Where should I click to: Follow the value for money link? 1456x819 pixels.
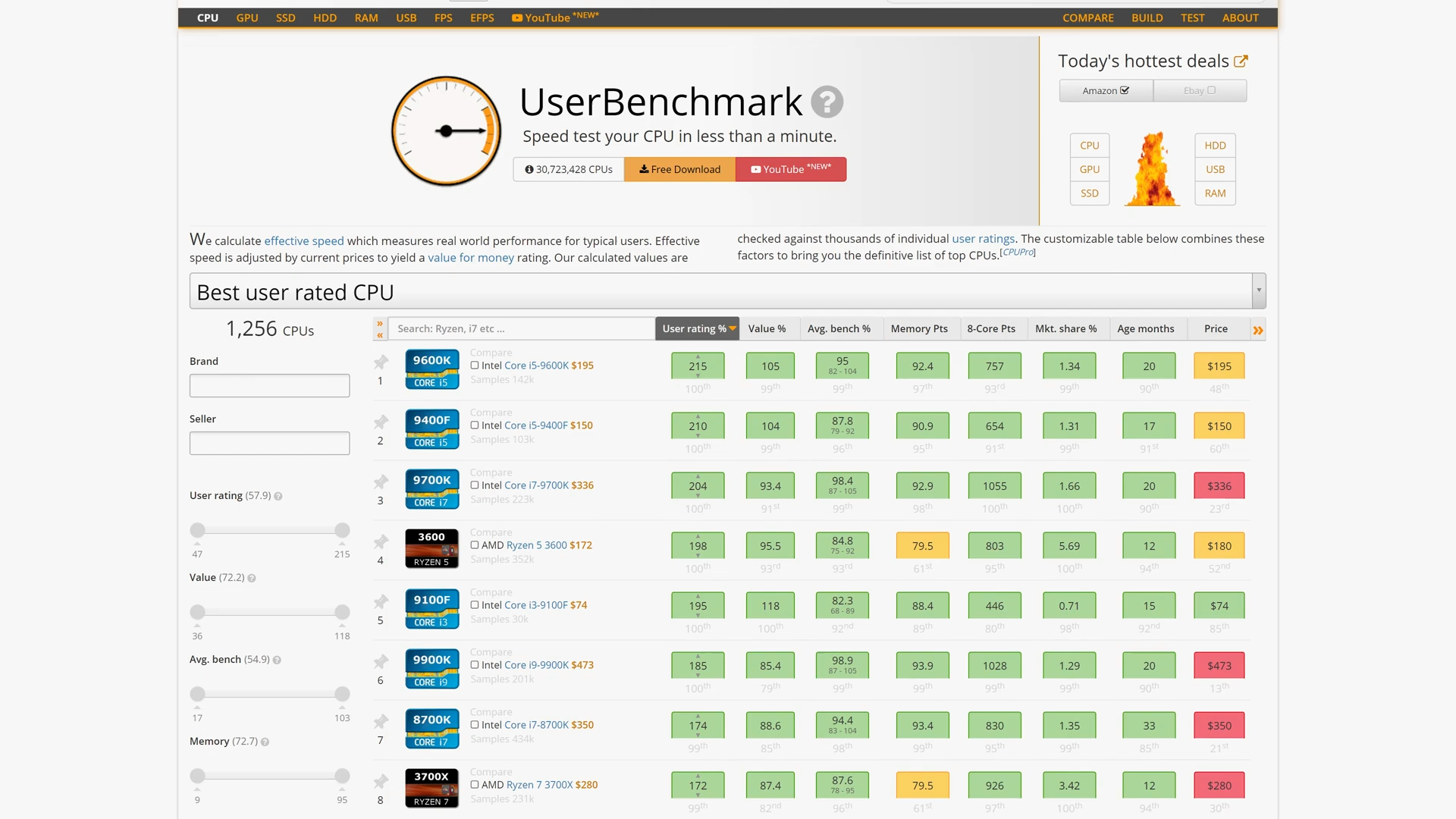pos(471,258)
